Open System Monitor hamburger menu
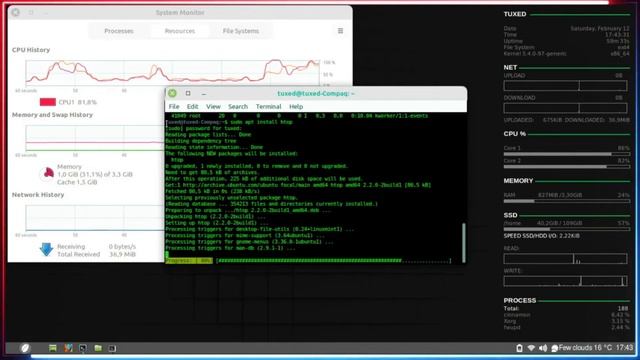This screenshot has width=640, height=360. click(x=340, y=31)
